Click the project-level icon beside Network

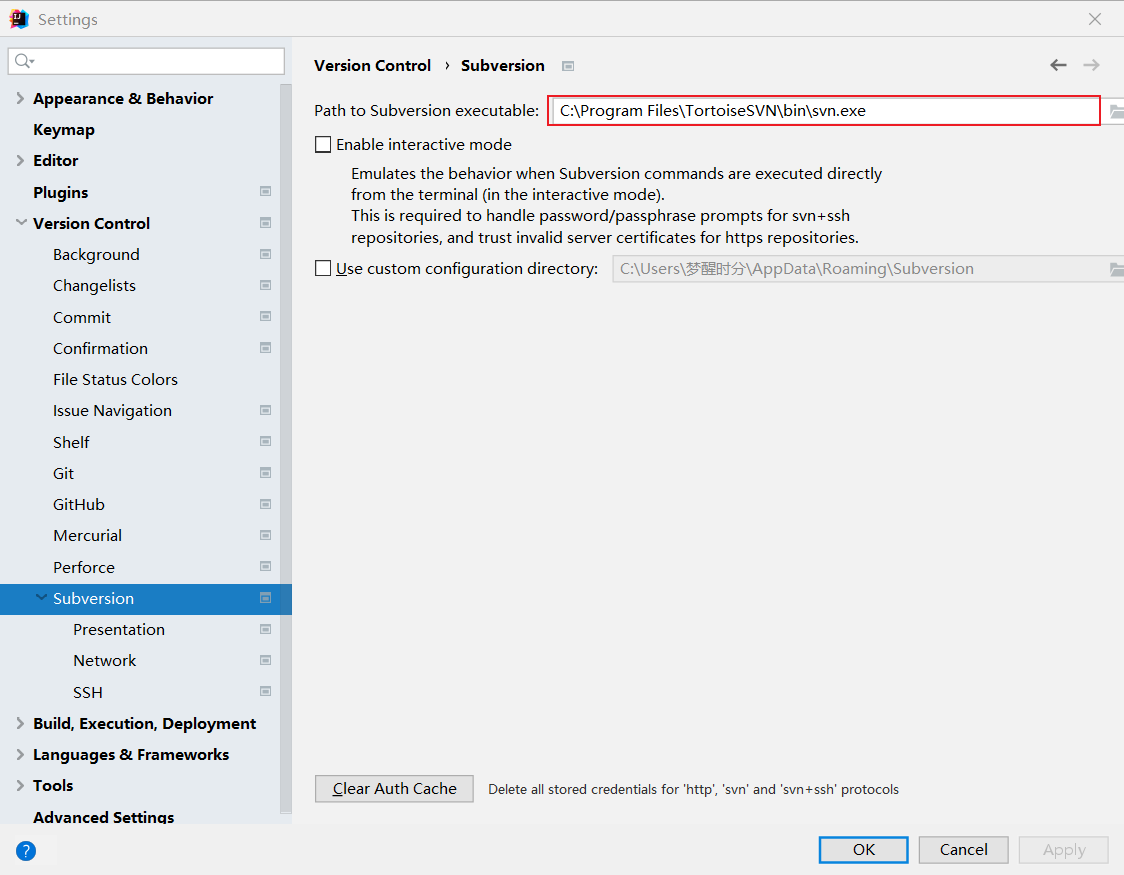point(265,660)
